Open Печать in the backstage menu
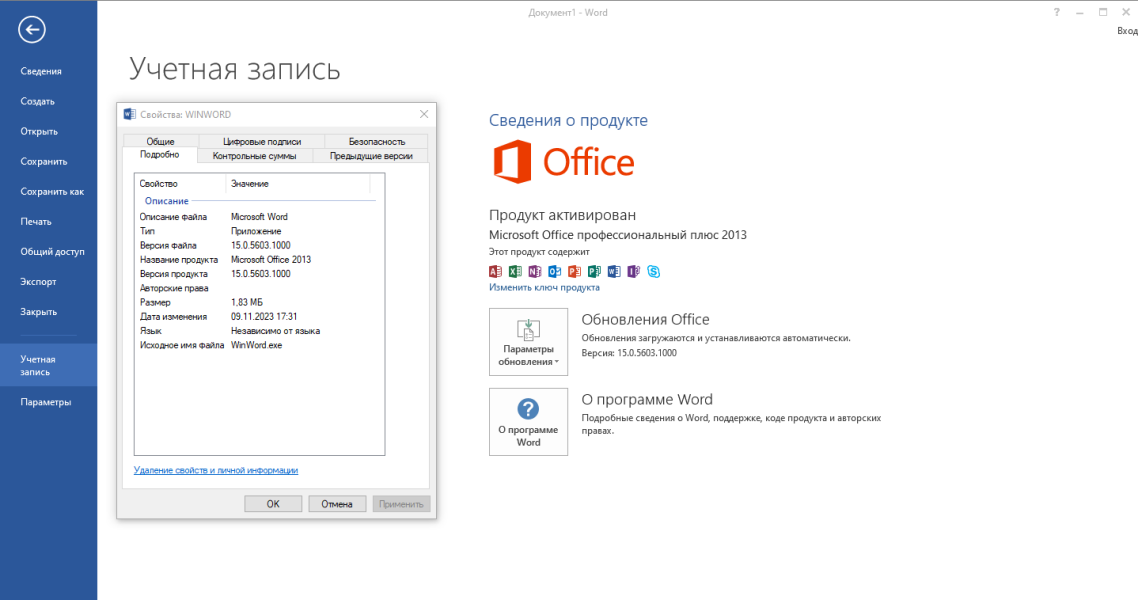 point(49,222)
